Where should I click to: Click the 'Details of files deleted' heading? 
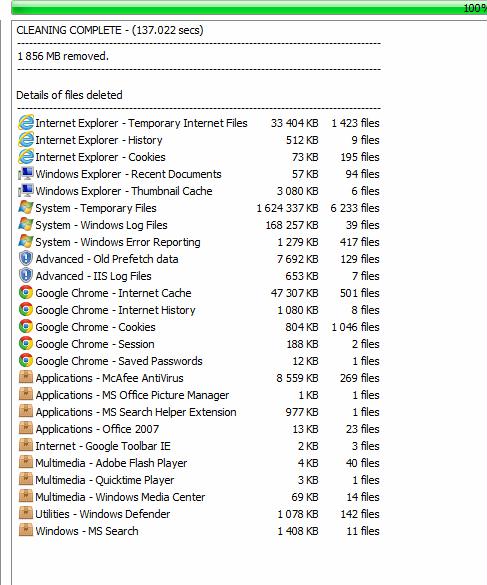[69, 95]
